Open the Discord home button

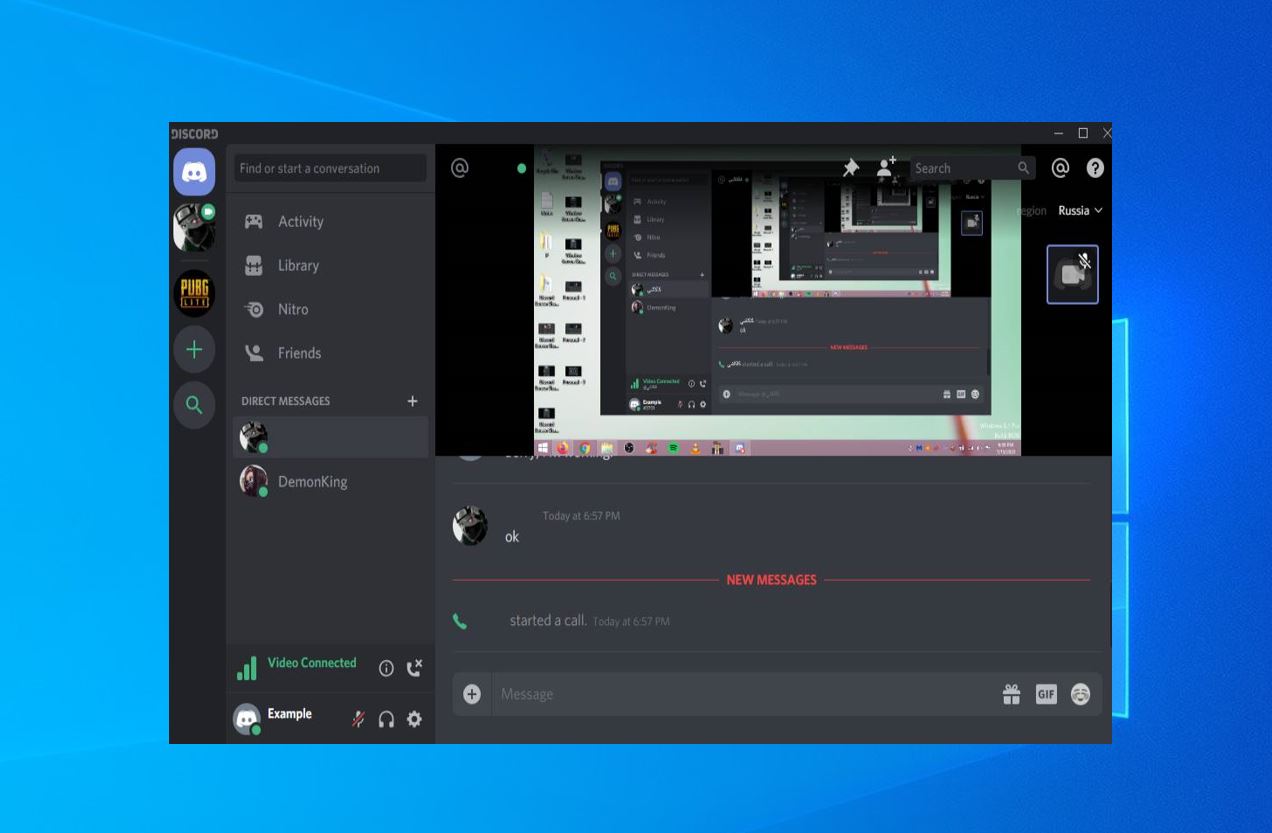coord(194,172)
